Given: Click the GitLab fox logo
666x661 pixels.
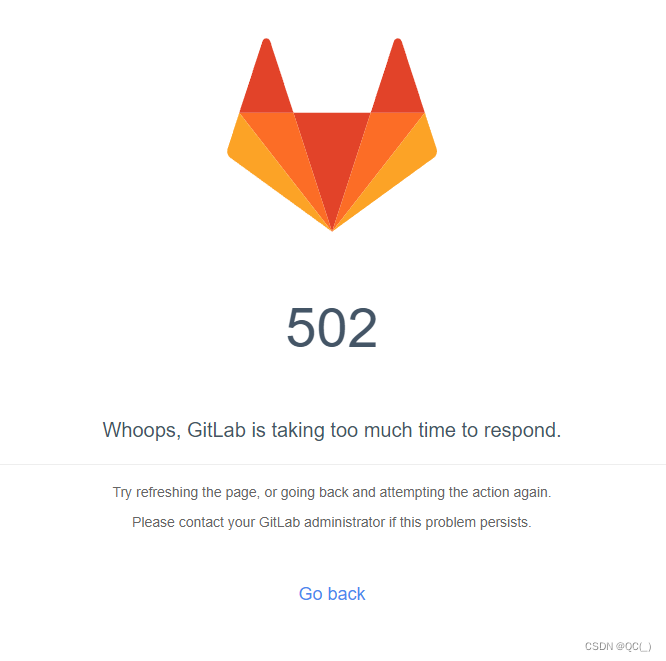Looking at the screenshot, I should [x=332, y=135].
